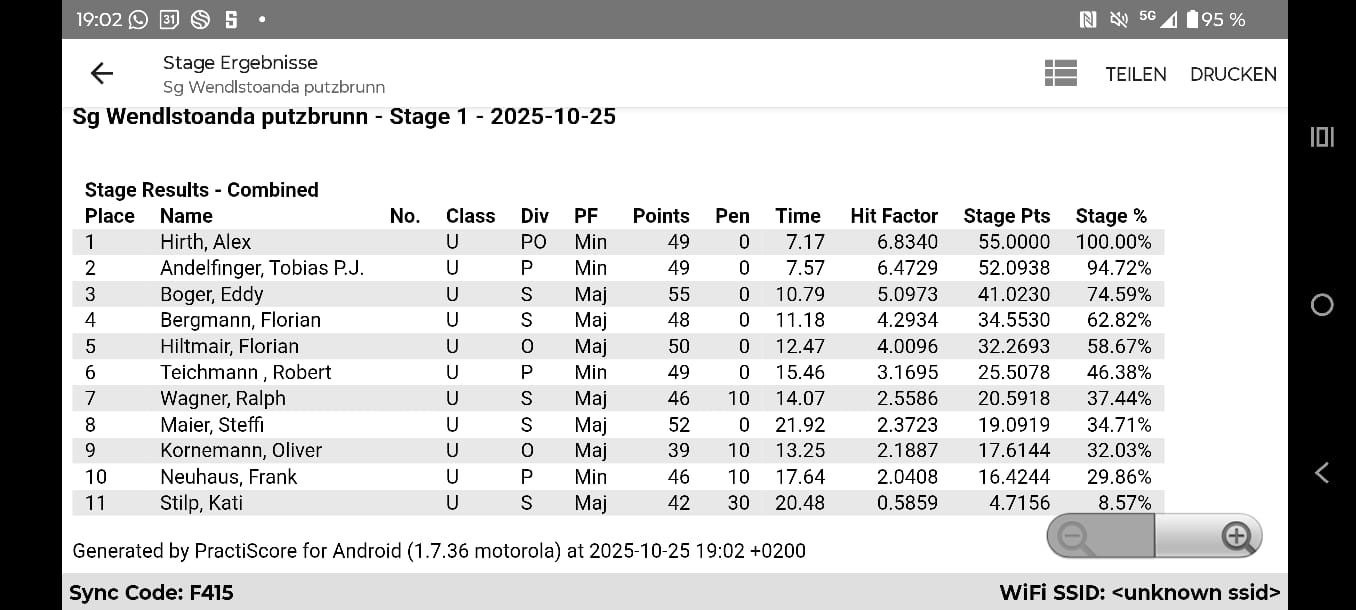Tap the Sync Code F415 label
The height and width of the screenshot is (610, 1356).
151,593
